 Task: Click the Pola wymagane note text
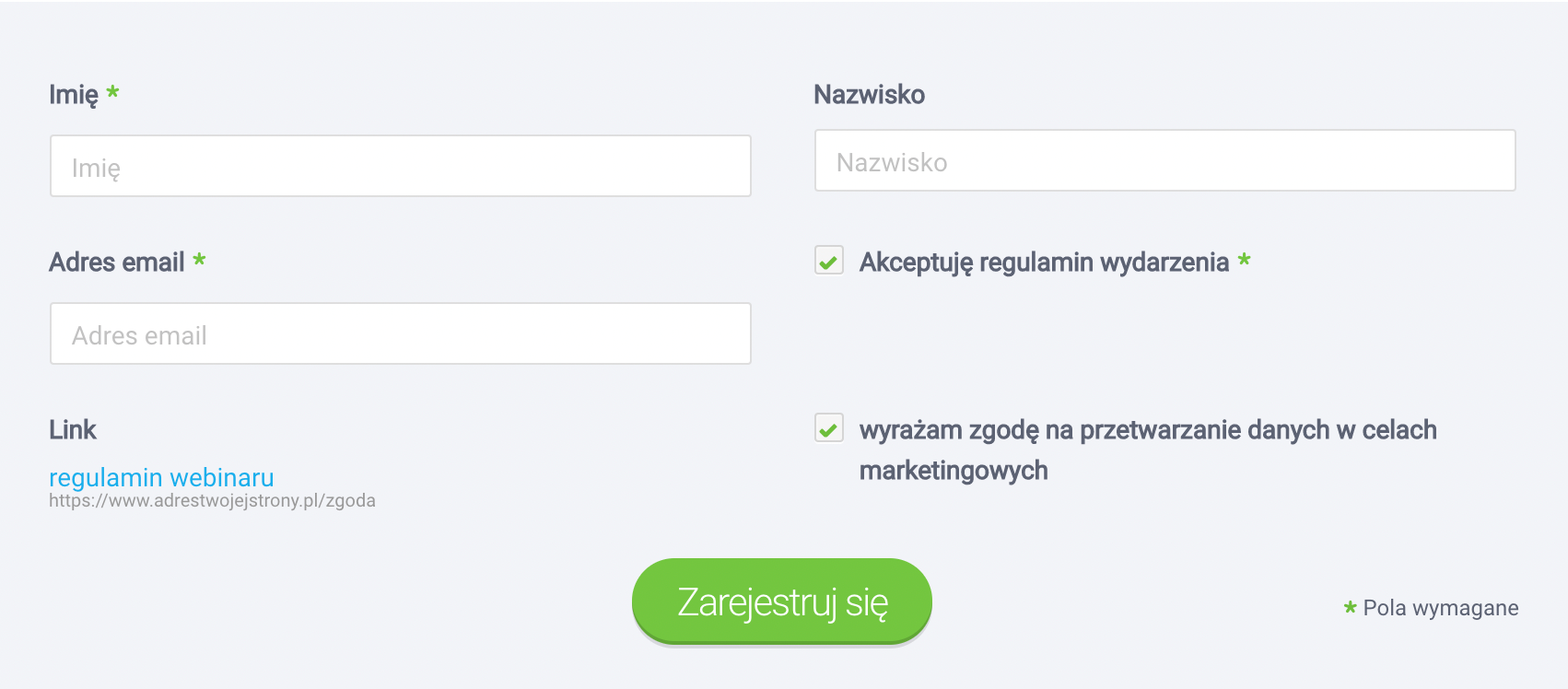(x=1440, y=608)
